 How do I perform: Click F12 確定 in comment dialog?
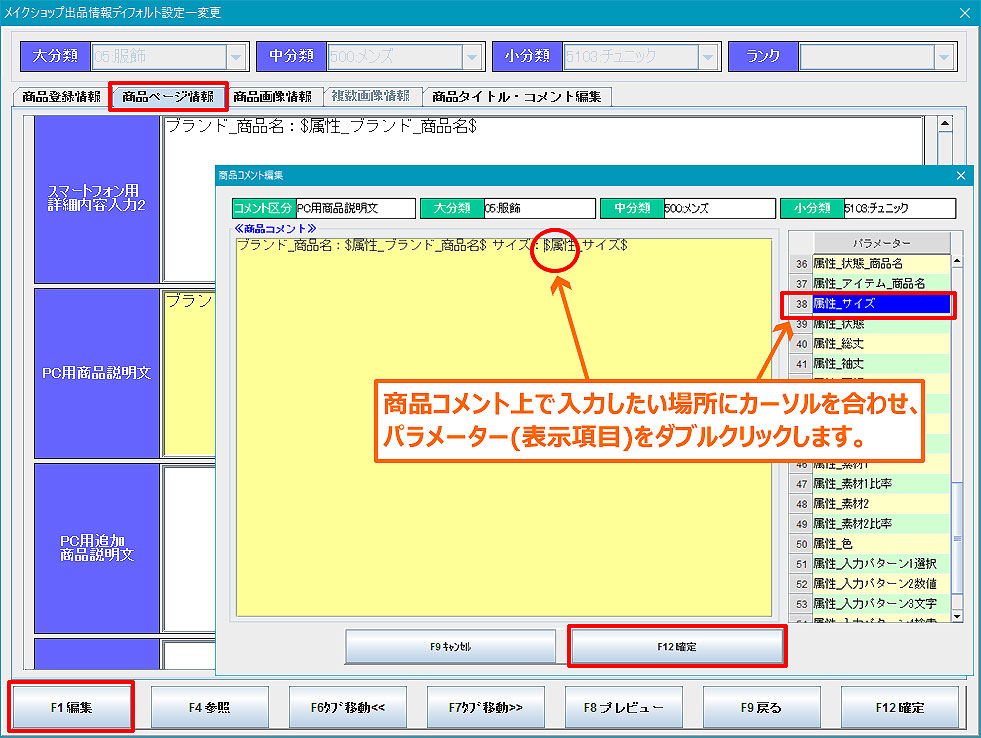pyautogui.click(x=677, y=646)
